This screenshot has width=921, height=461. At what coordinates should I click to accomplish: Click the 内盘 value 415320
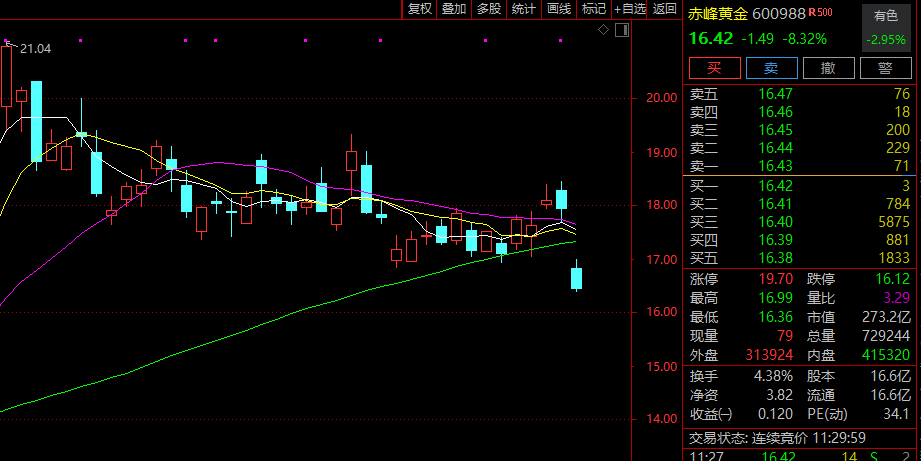click(886, 355)
